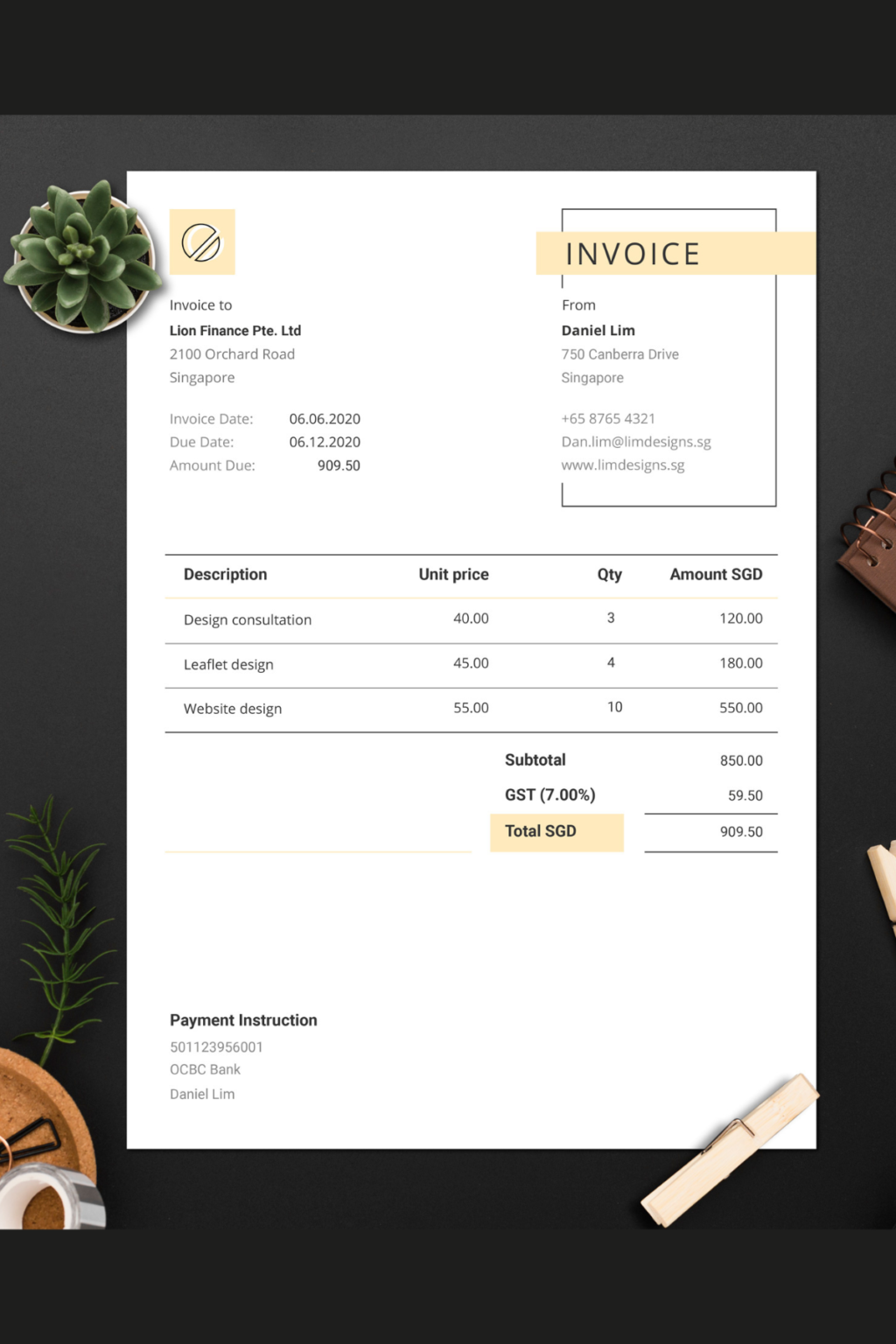Click the Payment Instruction heading
This screenshot has width=896, height=1344.
[x=243, y=1020]
